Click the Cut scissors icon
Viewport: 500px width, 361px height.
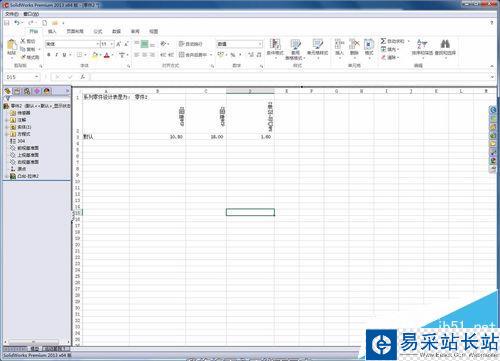click(x=23, y=41)
